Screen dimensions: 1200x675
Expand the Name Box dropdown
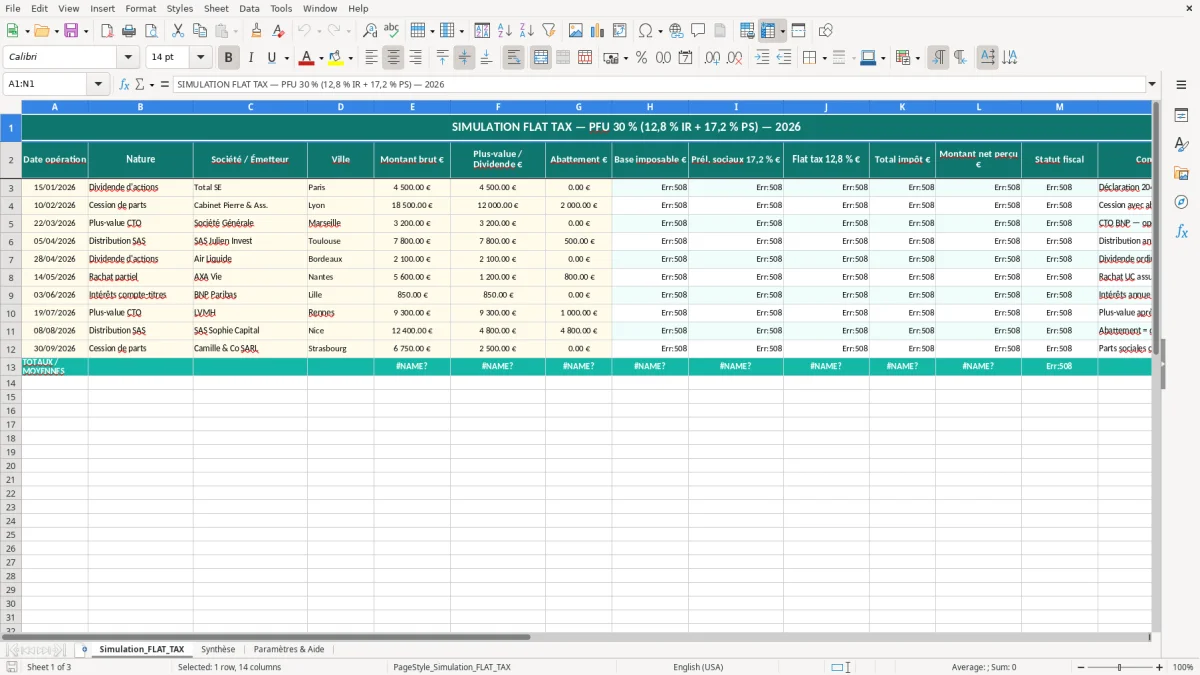[99, 85]
